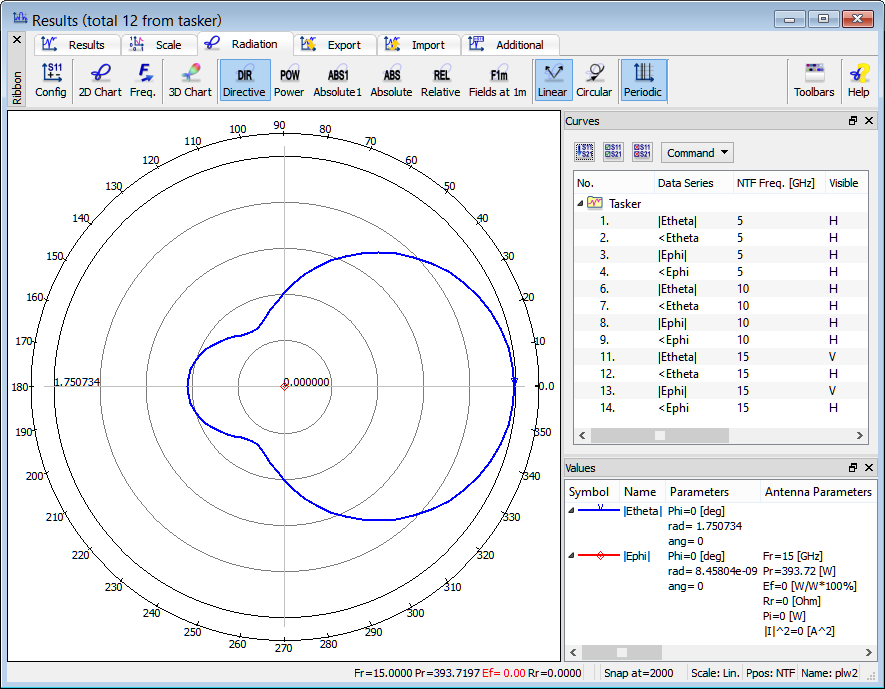Viewport: 885px width, 689px height.
Task: Open the Command dropdown in Curves
Action: click(x=697, y=153)
